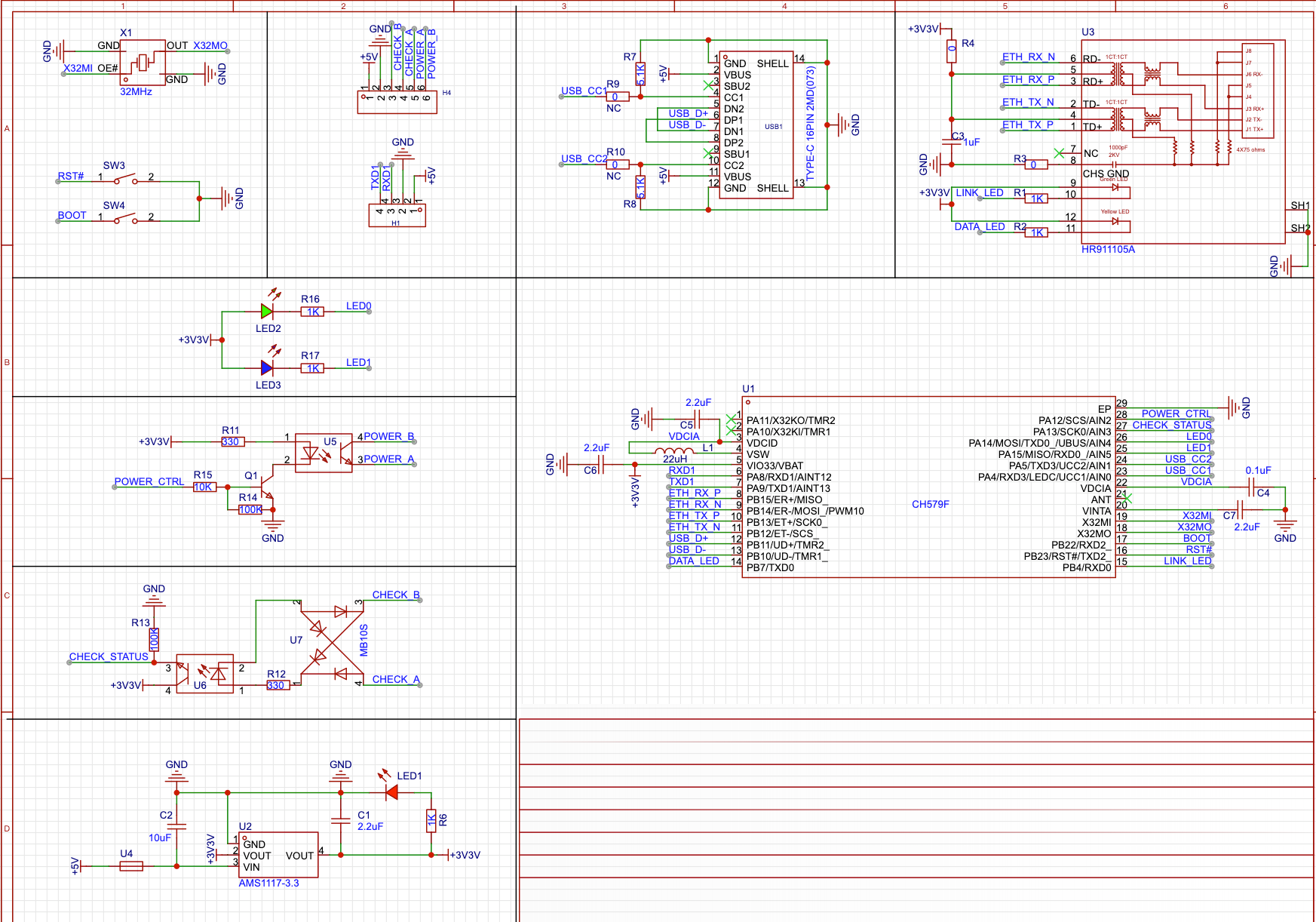Select resistor R16 beside LED2
The height and width of the screenshot is (922, 1316).
312,312
